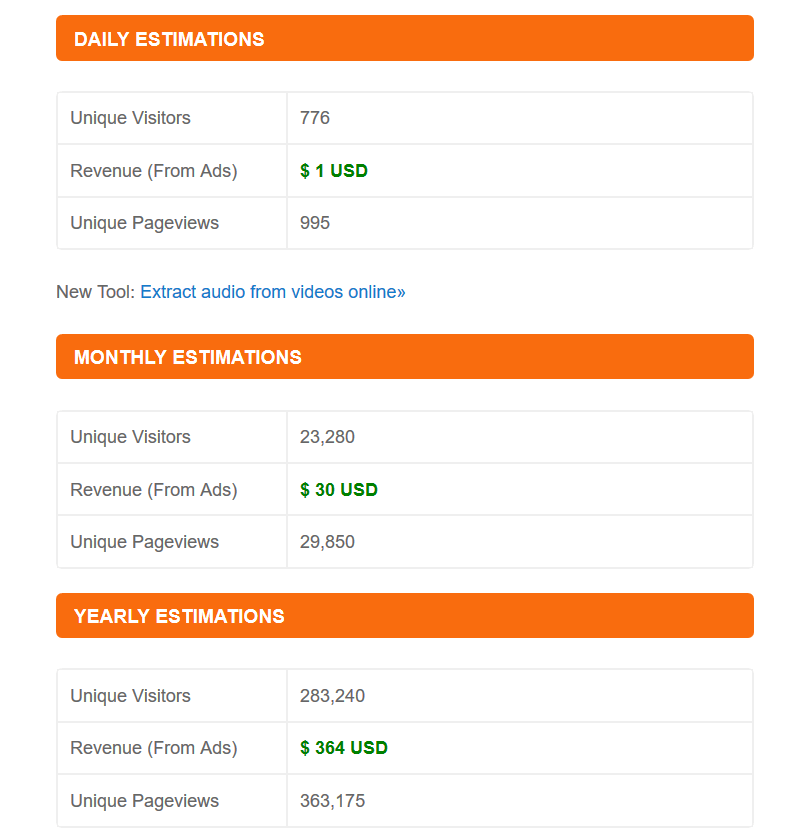Click Unique Pageviews label in the monthly table
804x840 pixels.
click(x=144, y=542)
